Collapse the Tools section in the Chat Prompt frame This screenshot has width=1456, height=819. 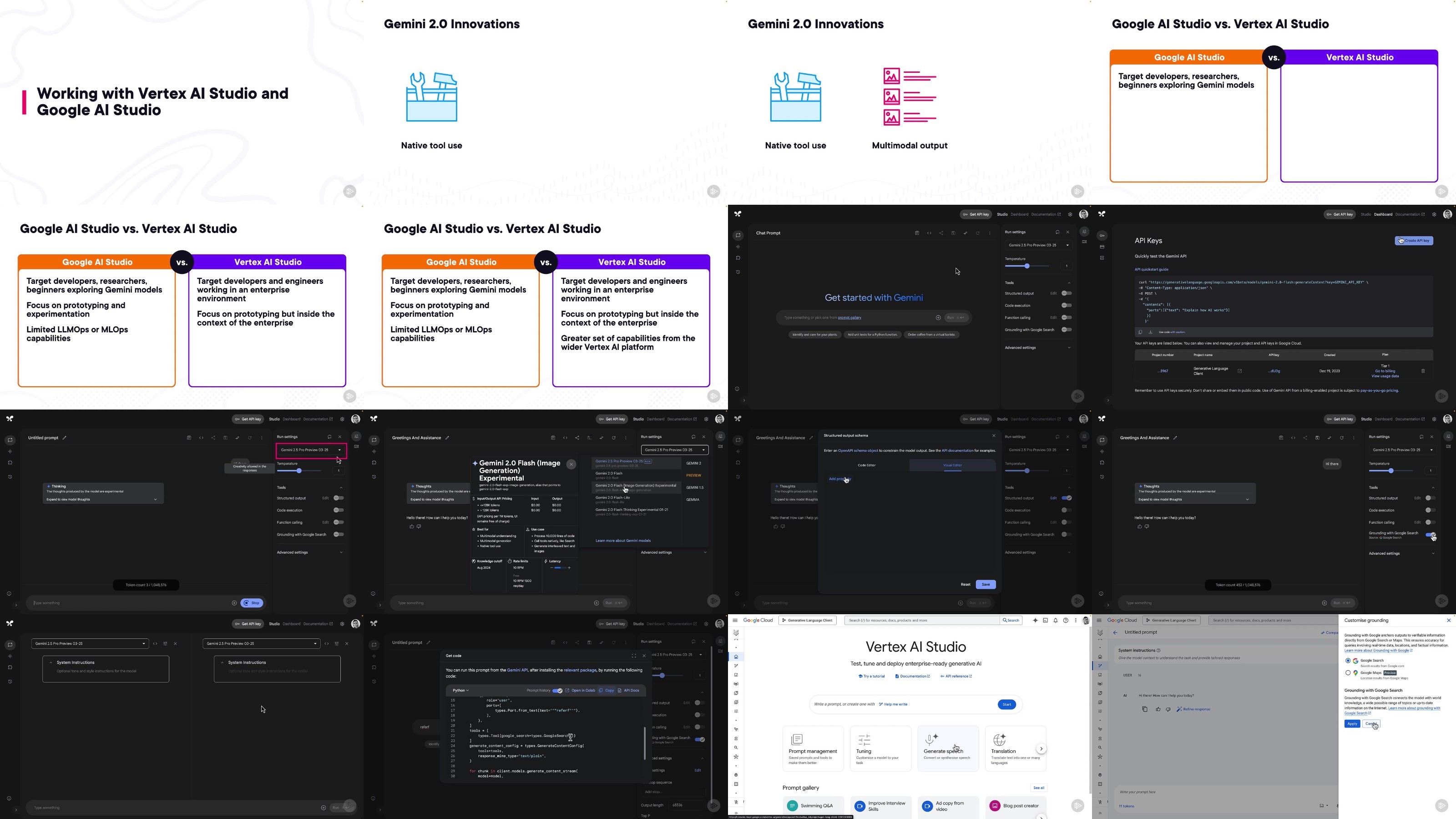(1069, 283)
